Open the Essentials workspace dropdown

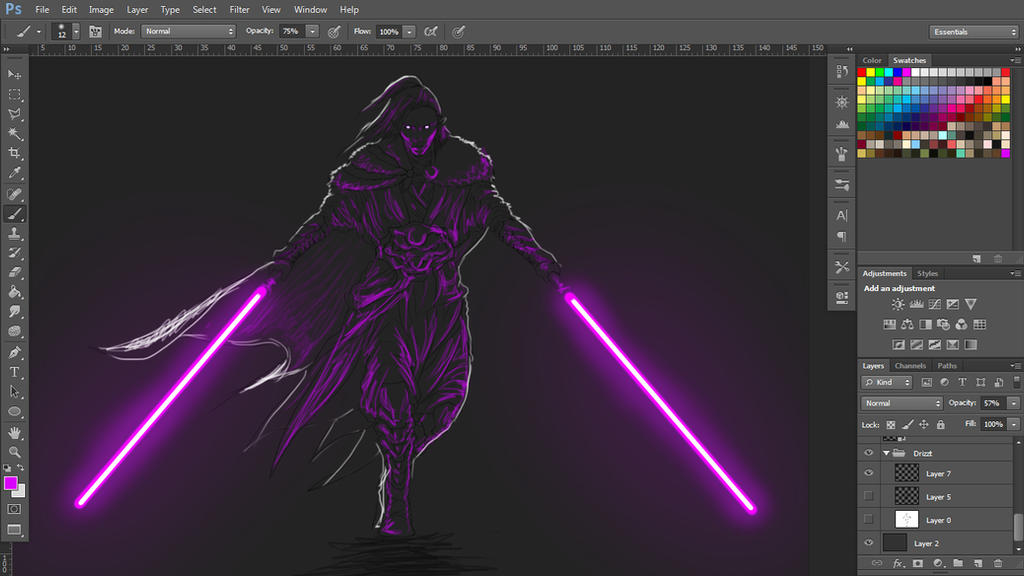974,31
